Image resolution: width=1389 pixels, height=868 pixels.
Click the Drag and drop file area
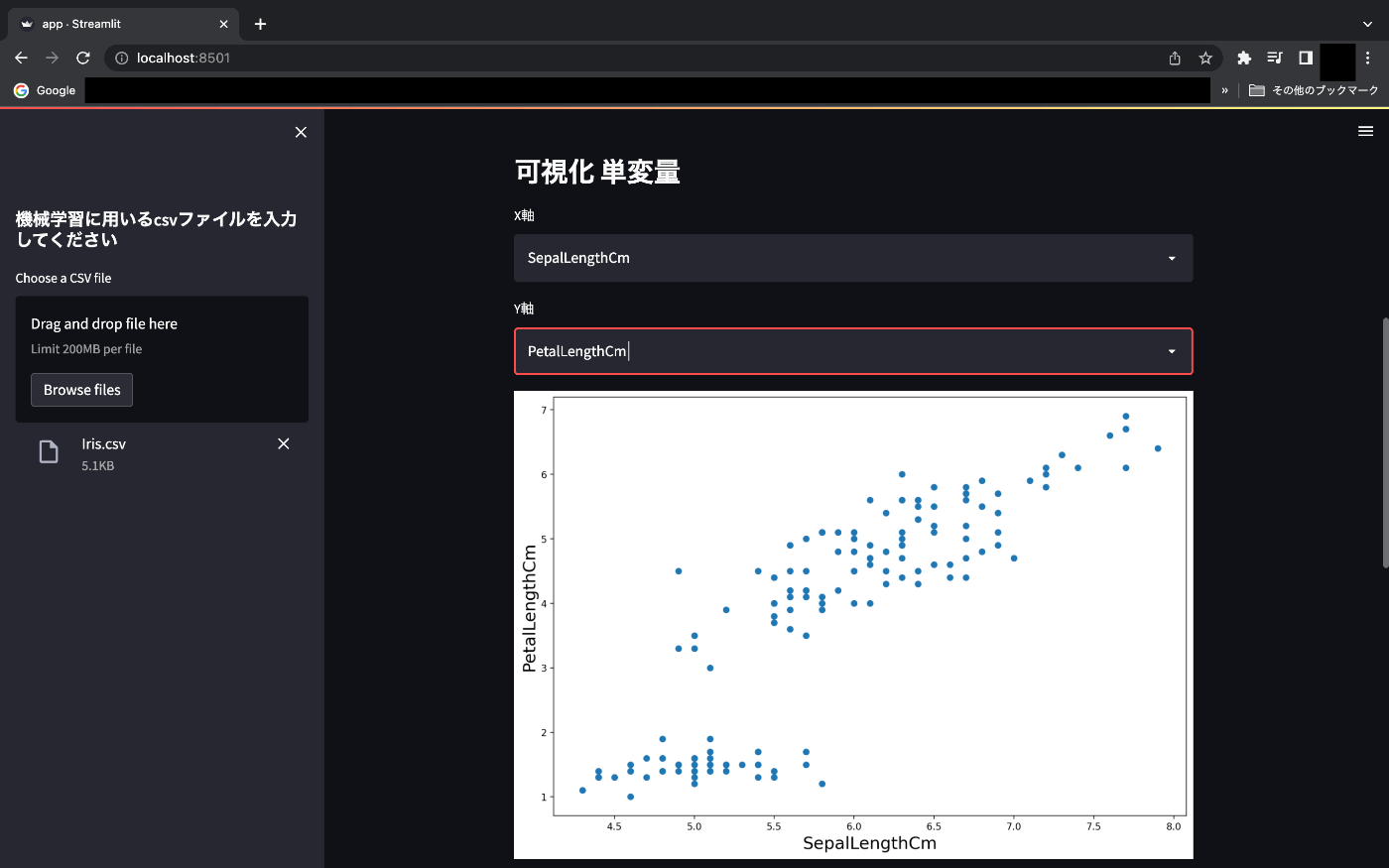[x=162, y=359]
